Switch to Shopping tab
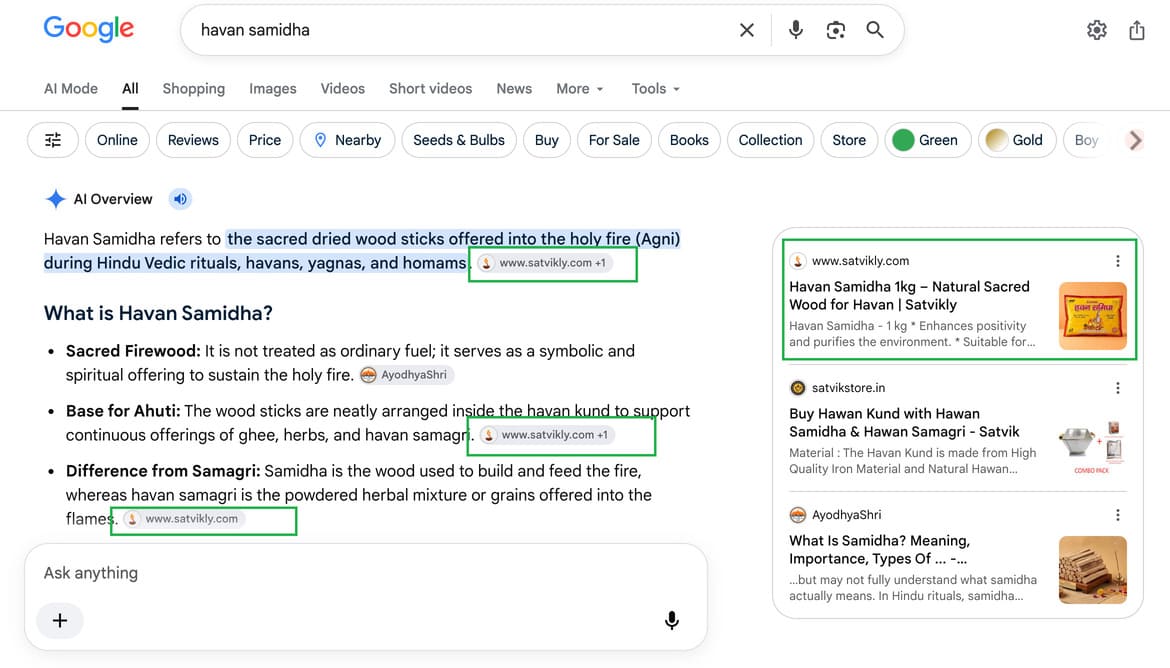This screenshot has width=1170, height=668. click(x=193, y=89)
